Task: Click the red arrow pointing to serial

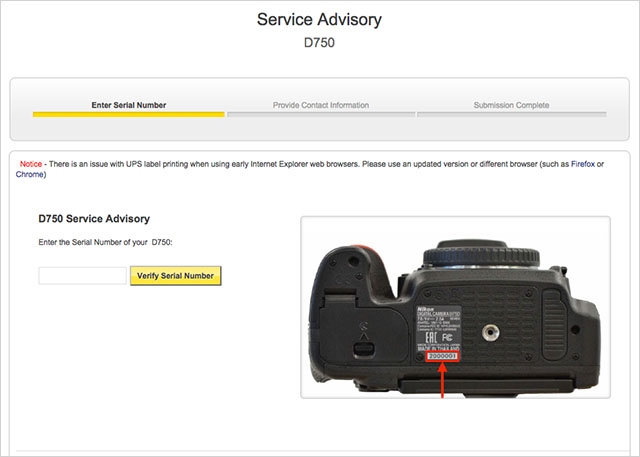Action: coord(442,380)
